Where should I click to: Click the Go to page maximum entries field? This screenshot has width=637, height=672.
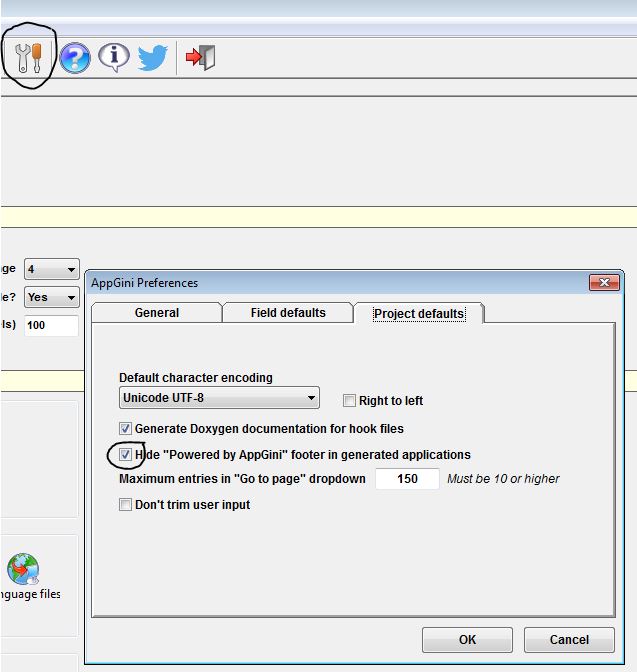click(407, 478)
